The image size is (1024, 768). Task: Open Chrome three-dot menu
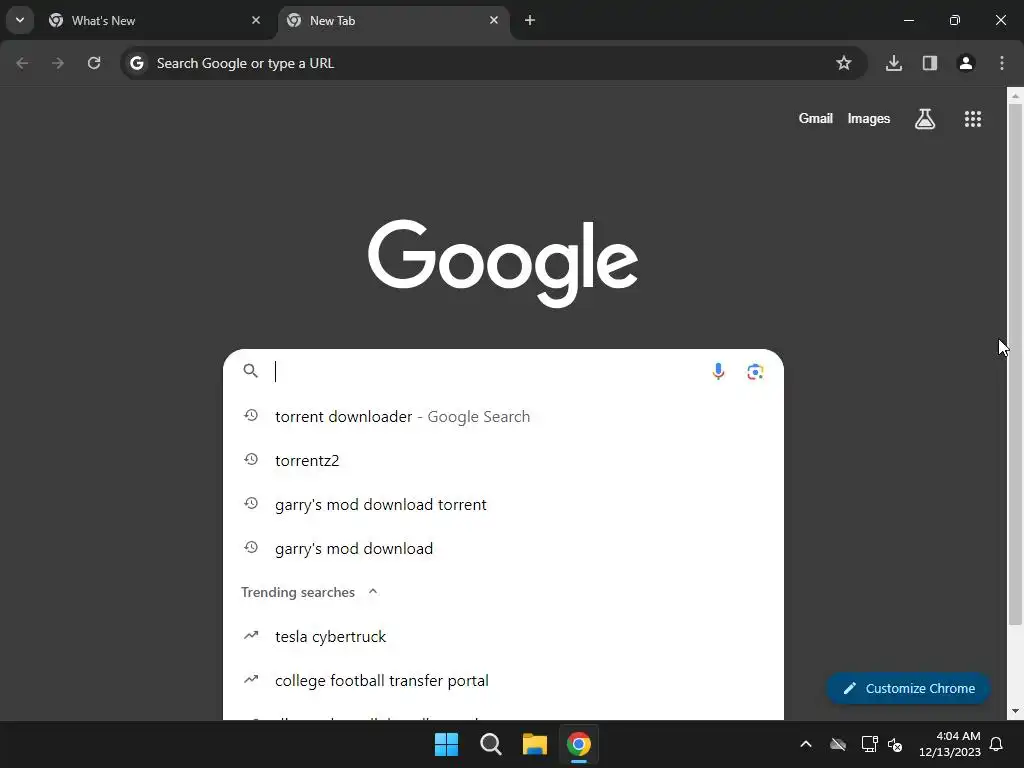[1002, 63]
